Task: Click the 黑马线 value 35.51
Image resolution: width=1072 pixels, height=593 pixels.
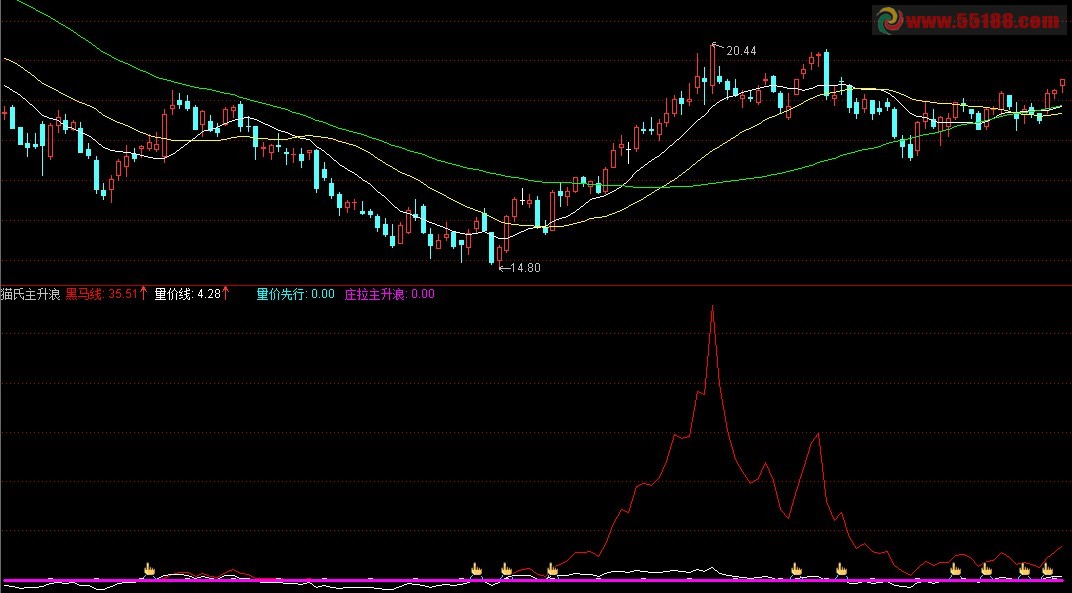Action: [122, 295]
